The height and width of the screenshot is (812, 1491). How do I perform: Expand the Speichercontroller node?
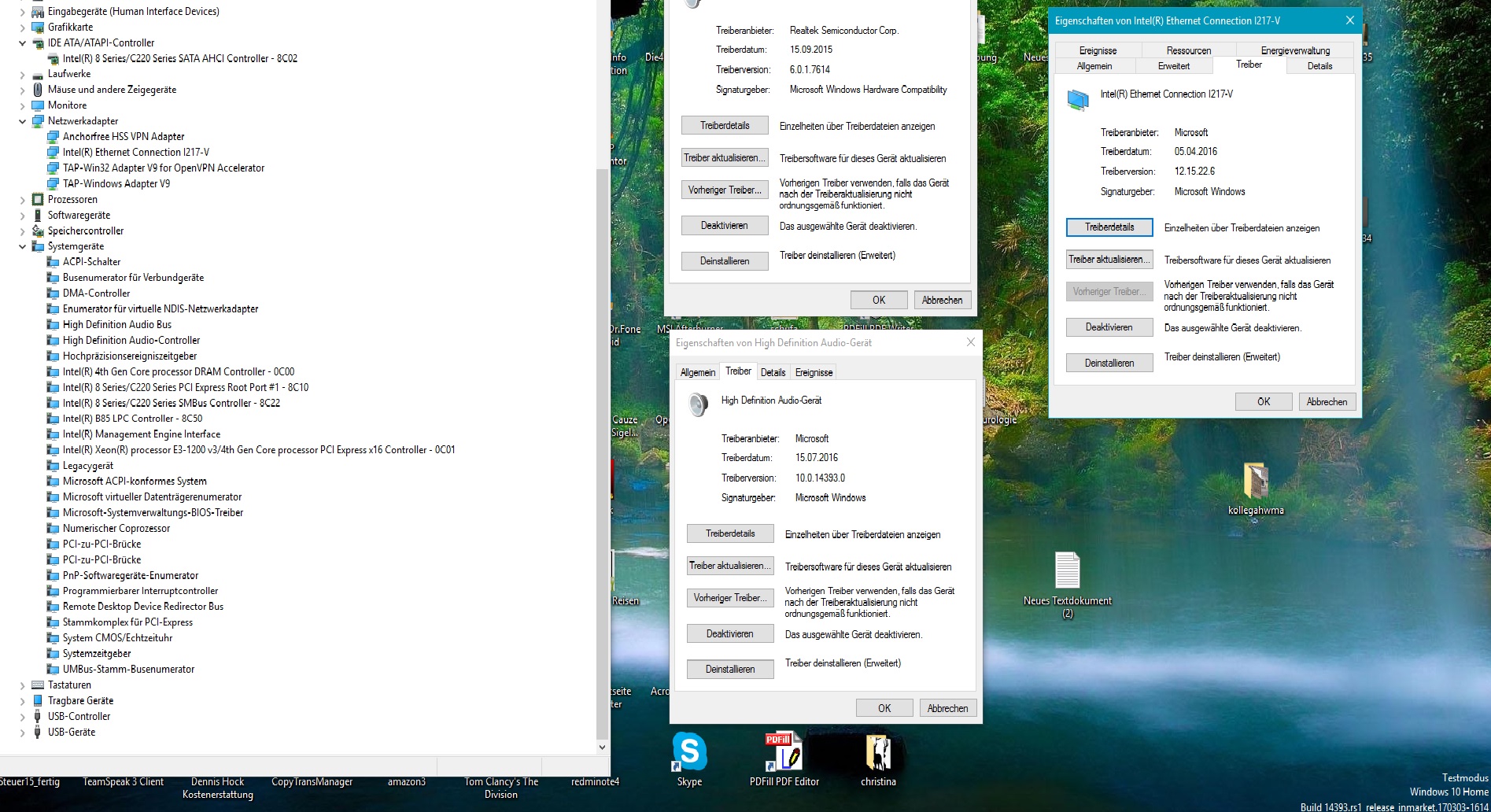pyautogui.click(x=22, y=231)
